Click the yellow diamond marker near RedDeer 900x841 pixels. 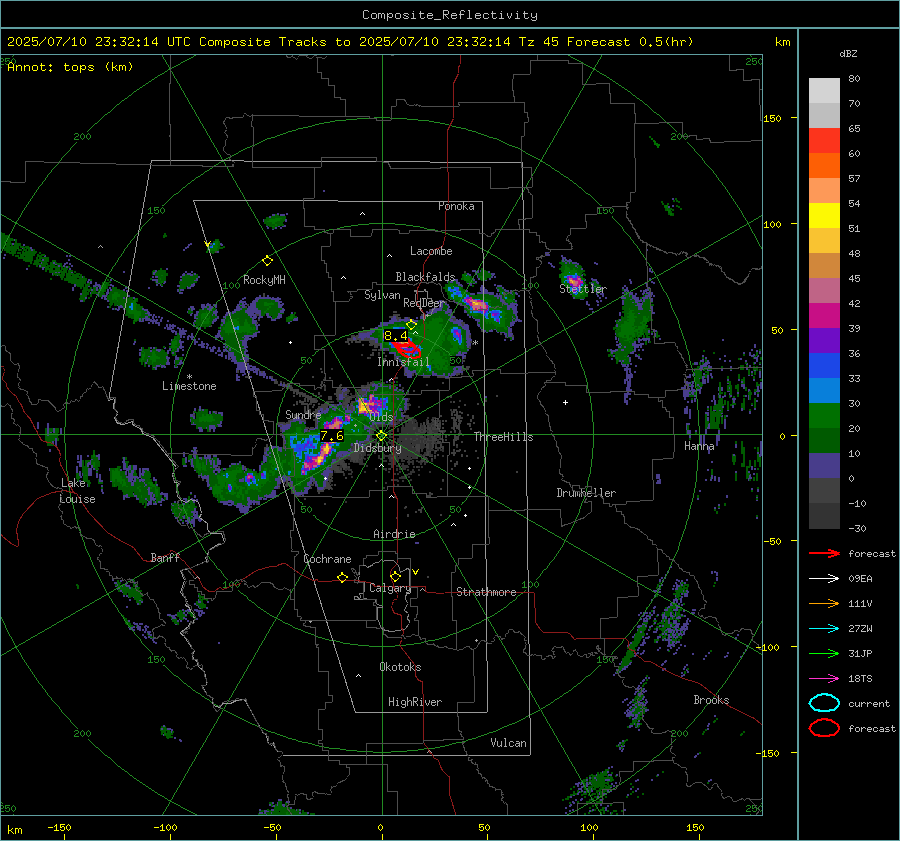pyautogui.click(x=411, y=324)
